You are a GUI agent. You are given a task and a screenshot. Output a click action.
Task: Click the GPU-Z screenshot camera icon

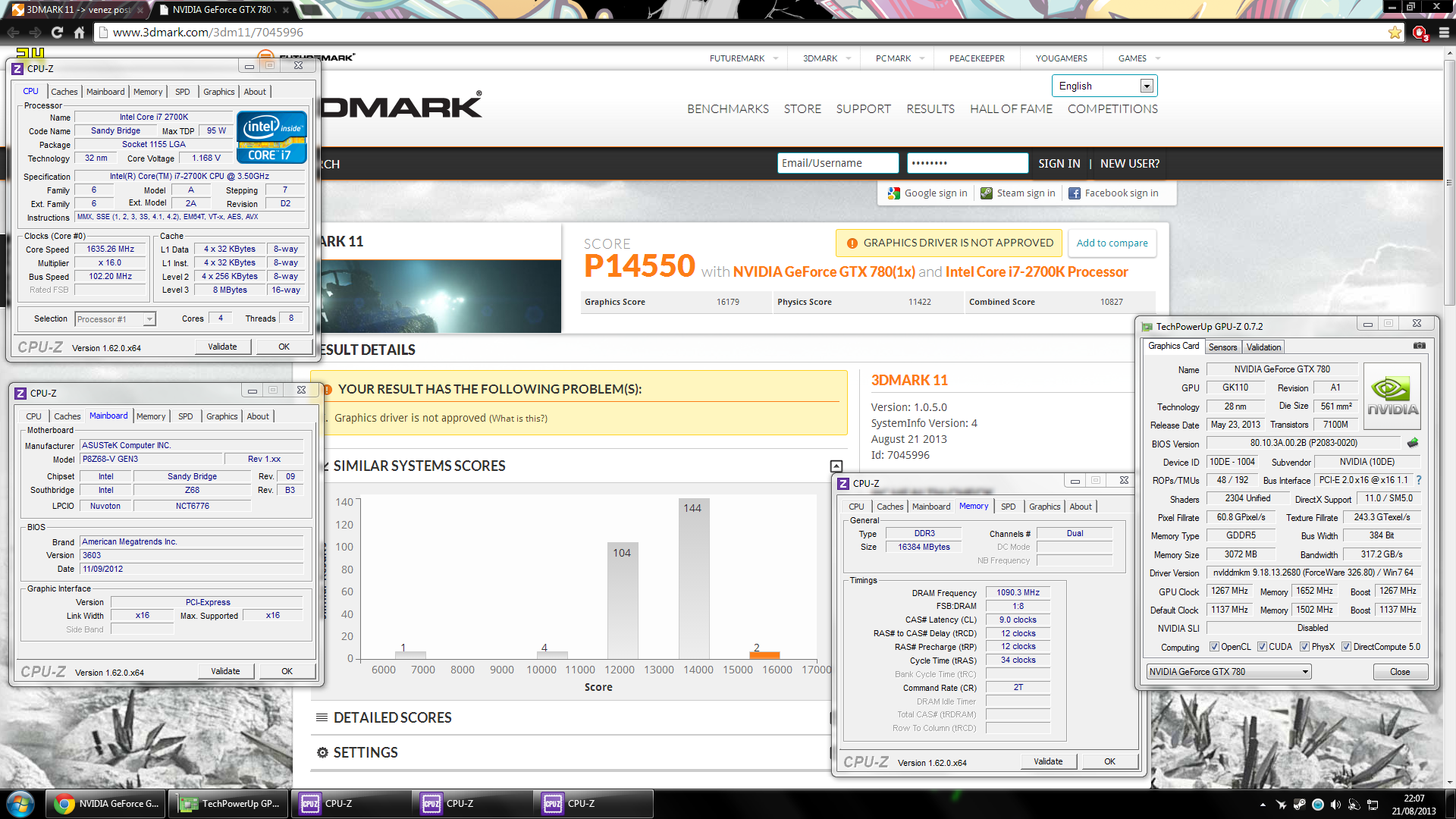pyautogui.click(x=1419, y=346)
